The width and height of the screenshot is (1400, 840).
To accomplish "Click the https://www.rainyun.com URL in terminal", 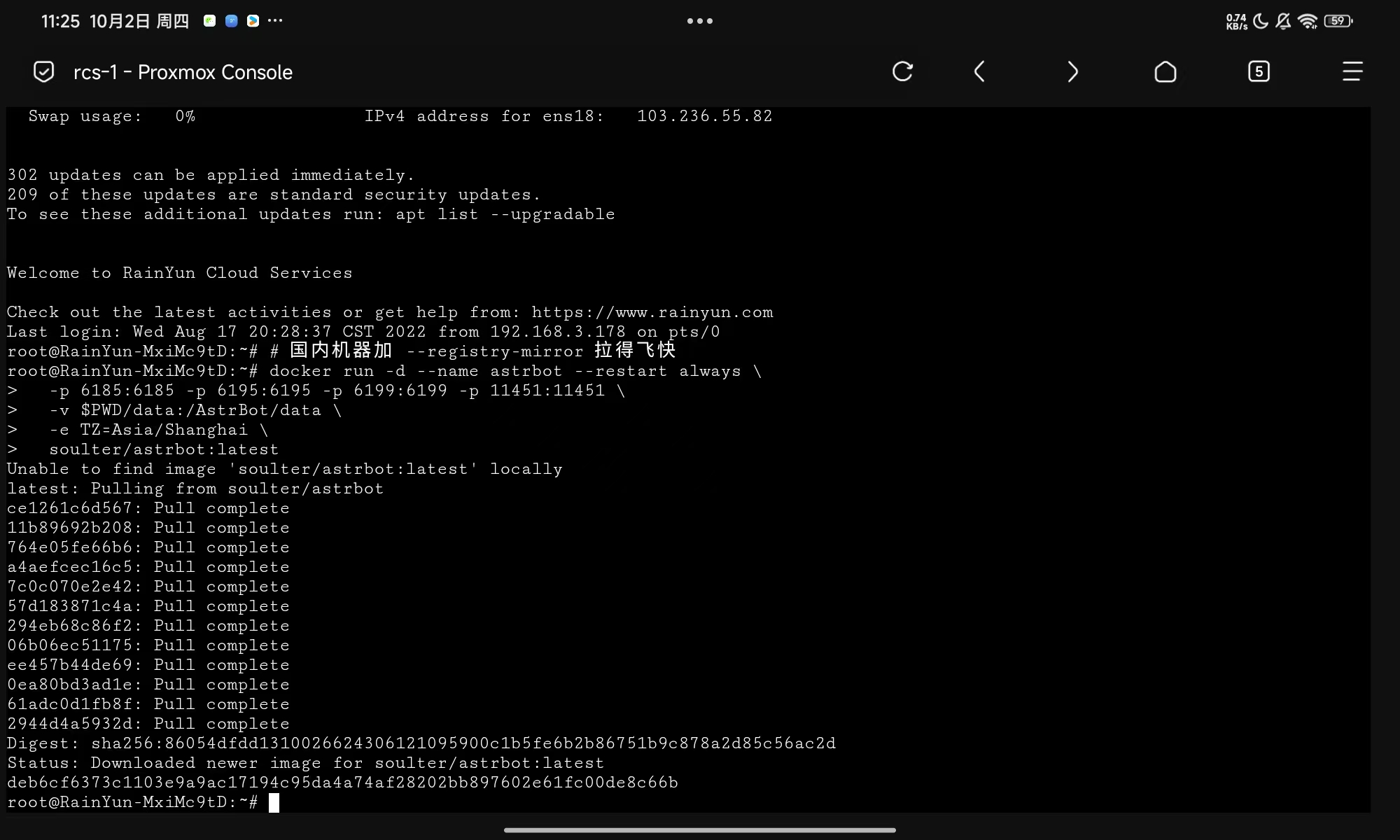I will coord(652,312).
